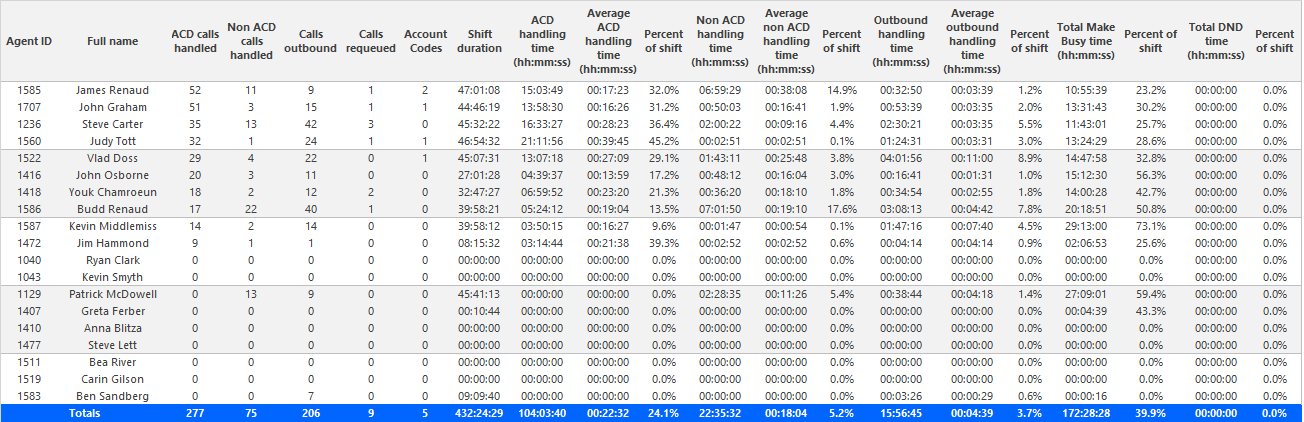Click the ACD calls handled column header
Screen dimensions: 1304x422
pos(195,41)
